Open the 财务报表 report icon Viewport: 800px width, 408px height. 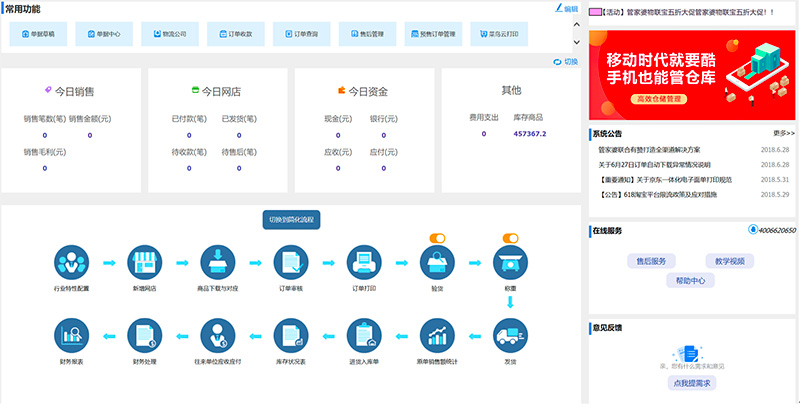(71, 336)
